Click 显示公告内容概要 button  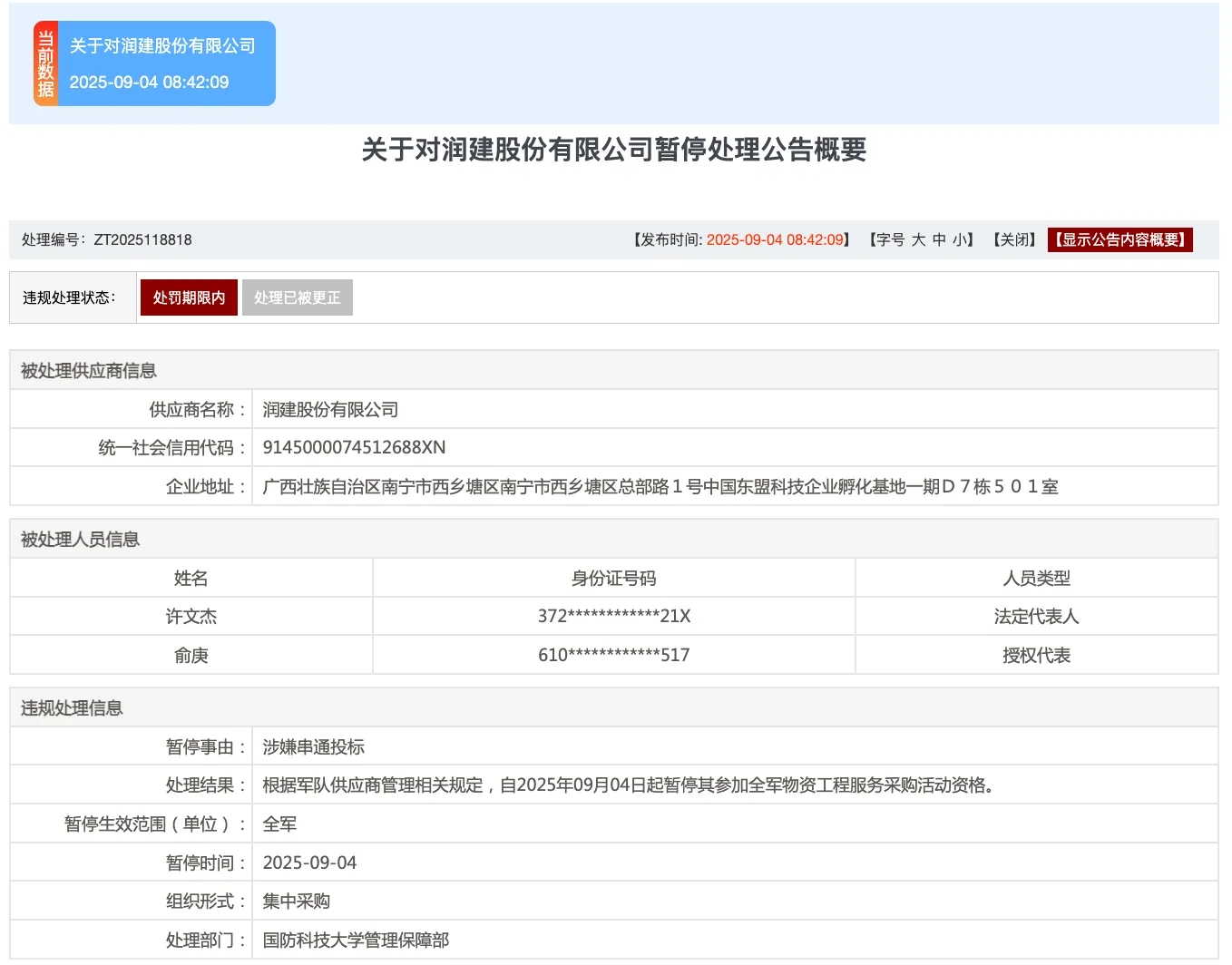pyautogui.click(x=1120, y=239)
